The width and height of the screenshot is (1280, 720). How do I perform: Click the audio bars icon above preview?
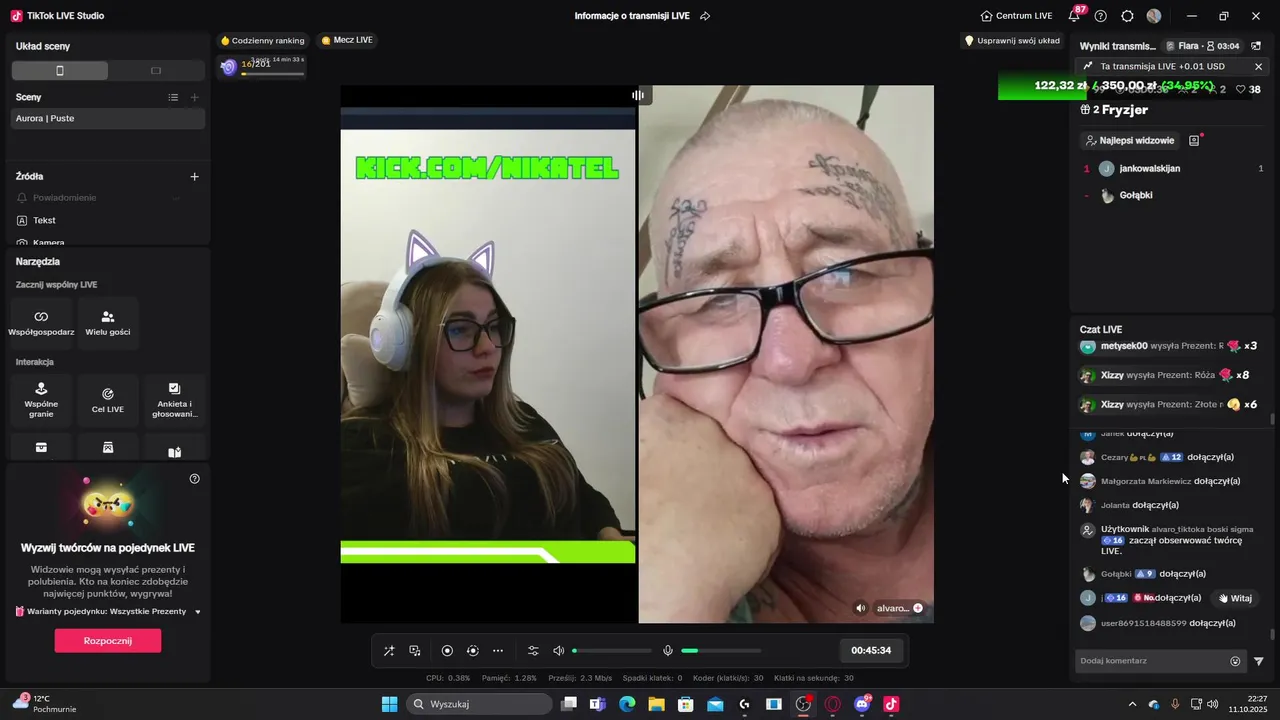638,95
